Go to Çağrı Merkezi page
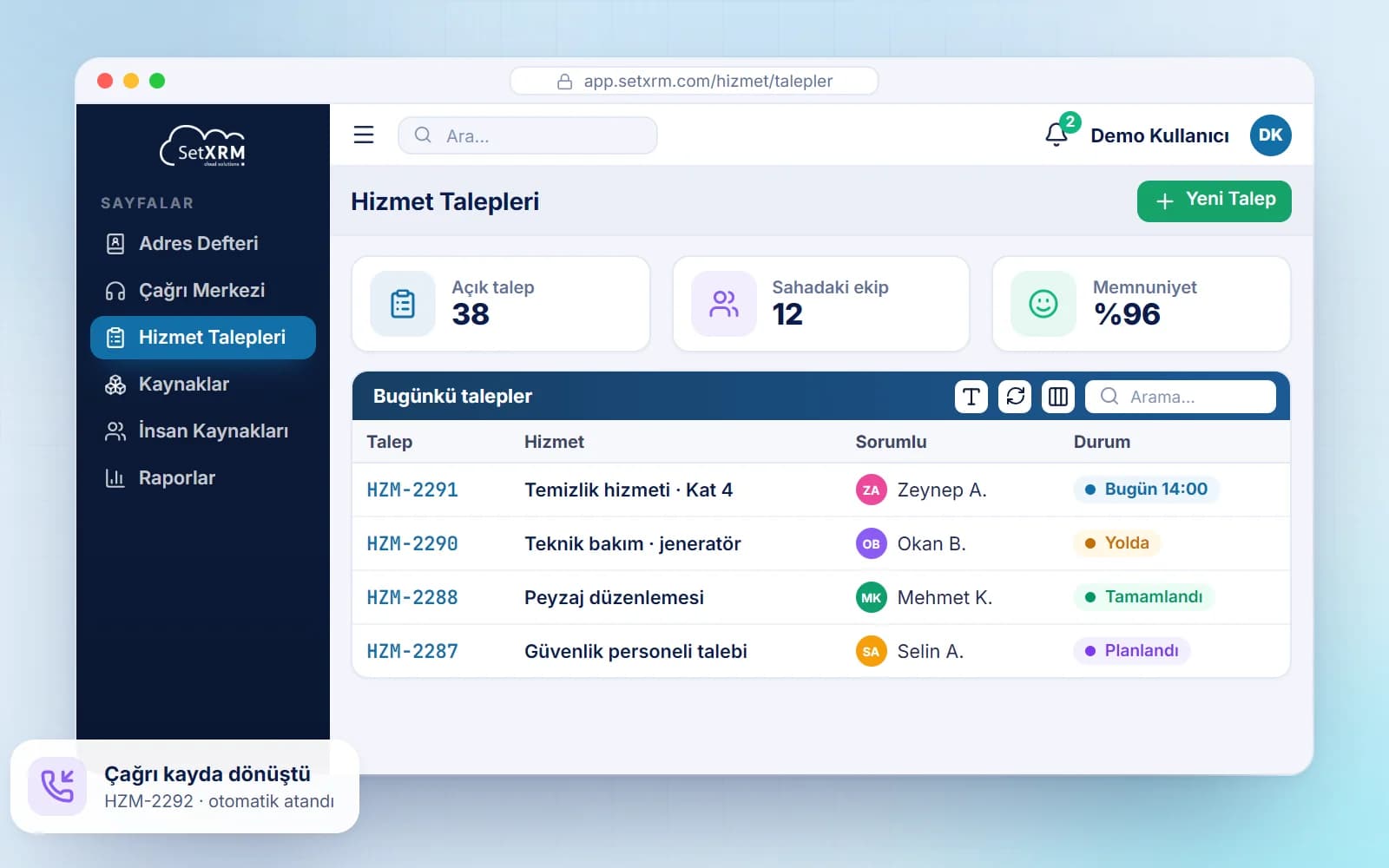The width and height of the screenshot is (1389, 868). 203,290
